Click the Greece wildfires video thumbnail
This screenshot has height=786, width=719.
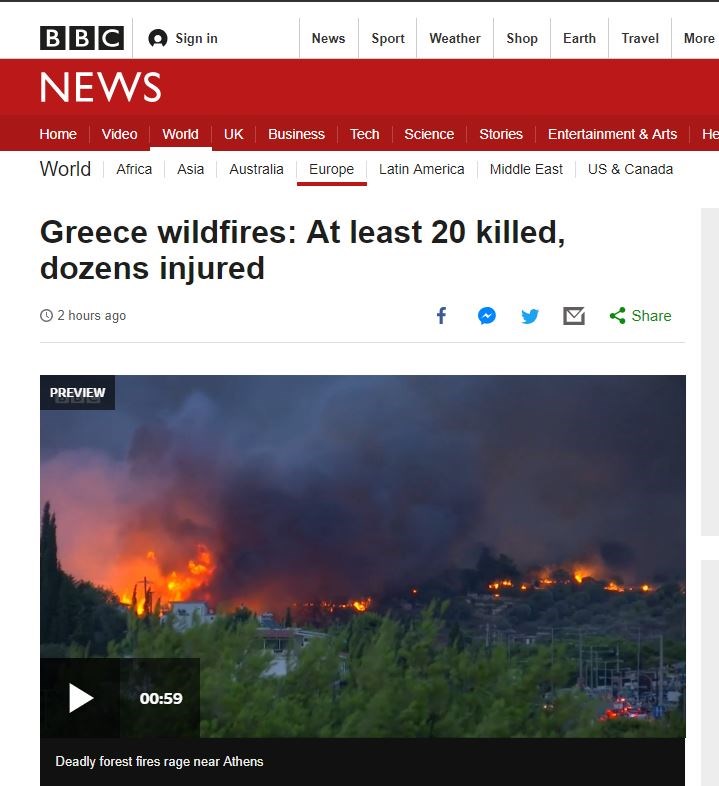363,556
